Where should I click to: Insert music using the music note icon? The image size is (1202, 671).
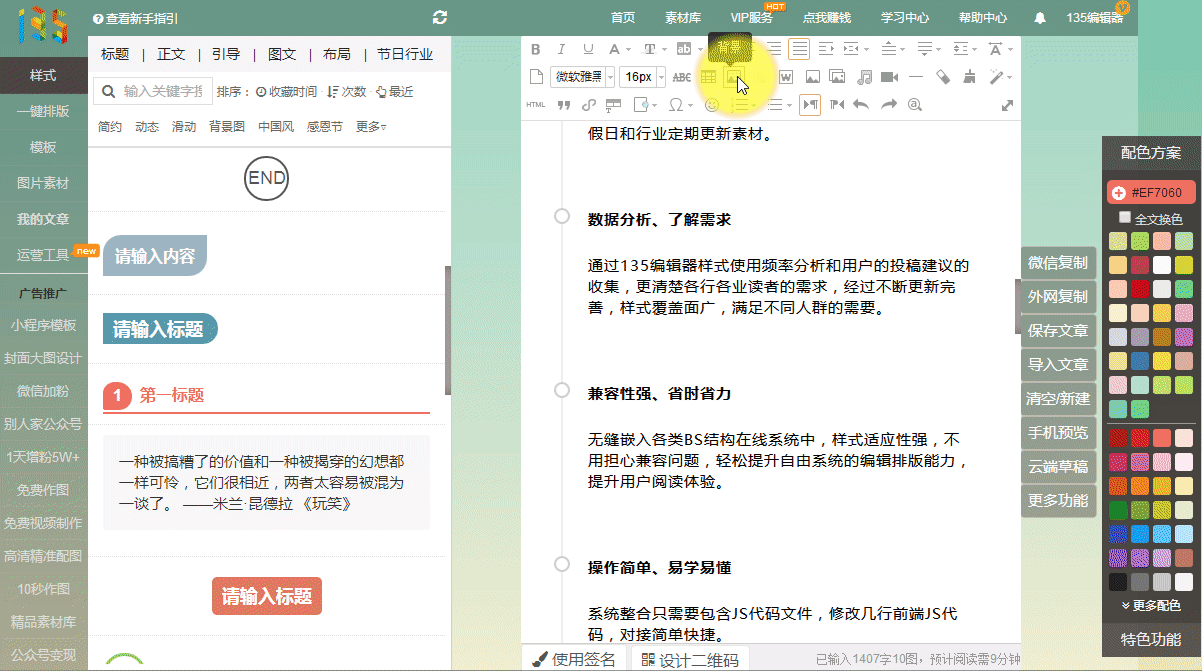coord(864,77)
